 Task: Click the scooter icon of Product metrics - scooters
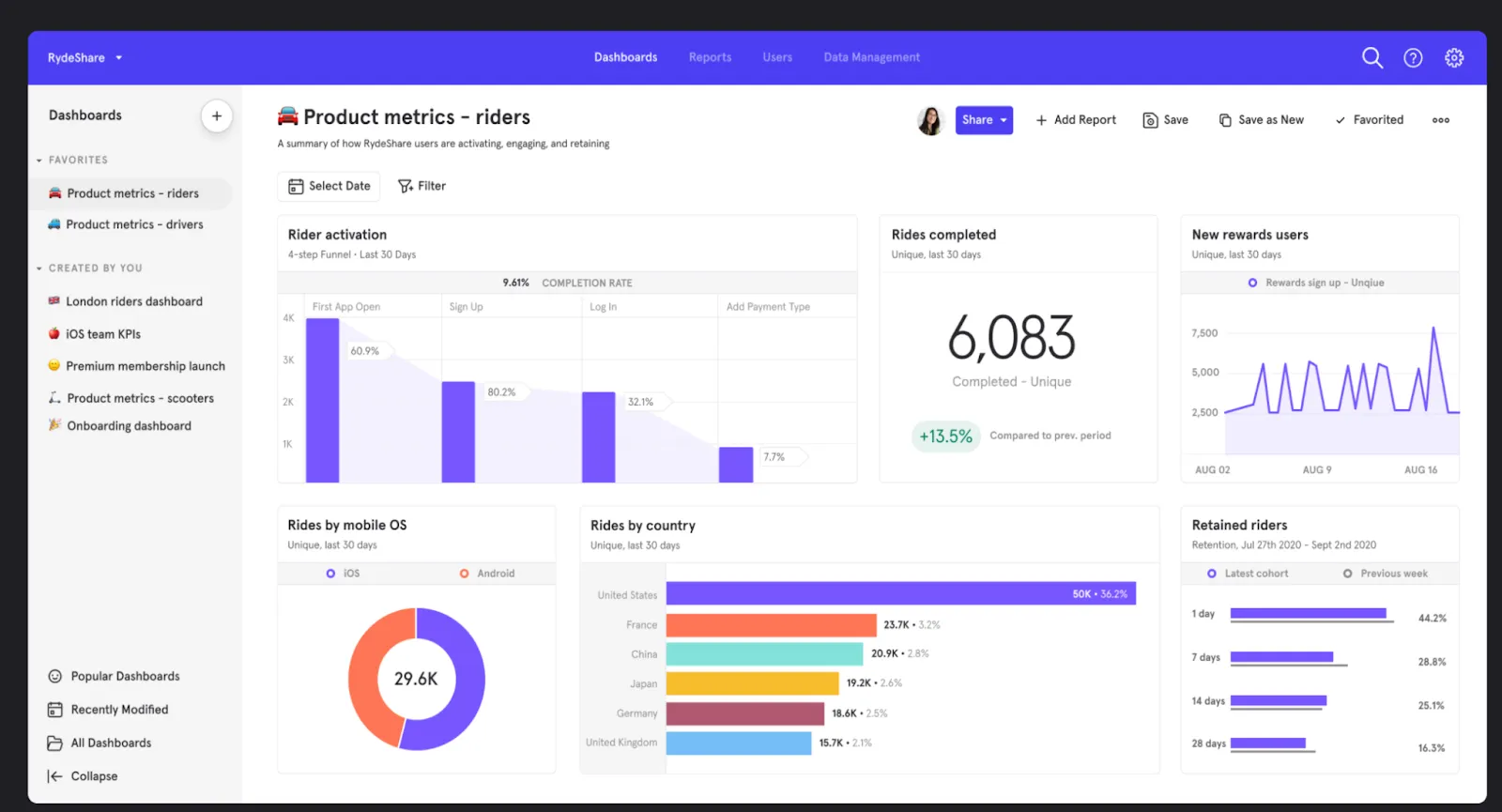pos(54,398)
